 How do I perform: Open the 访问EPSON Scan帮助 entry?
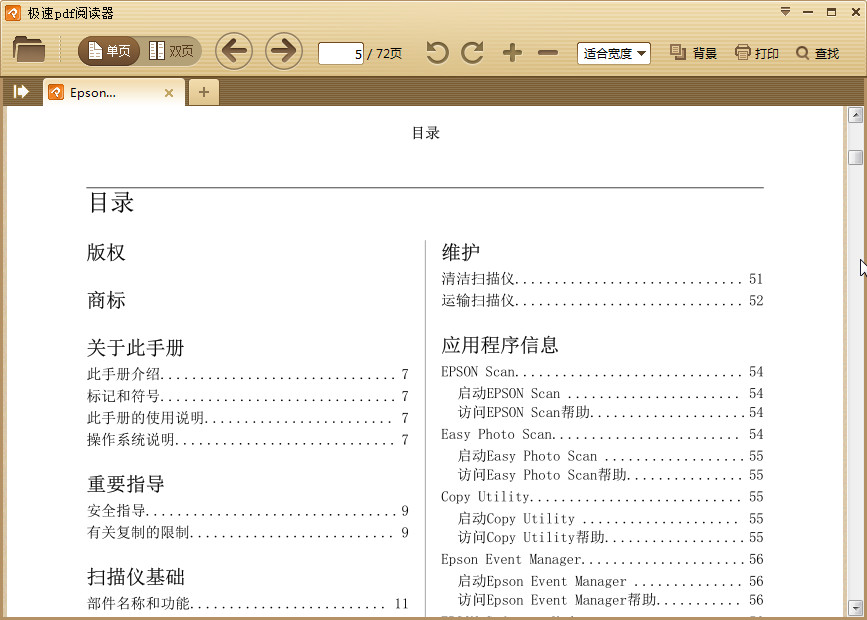(x=610, y=413)
